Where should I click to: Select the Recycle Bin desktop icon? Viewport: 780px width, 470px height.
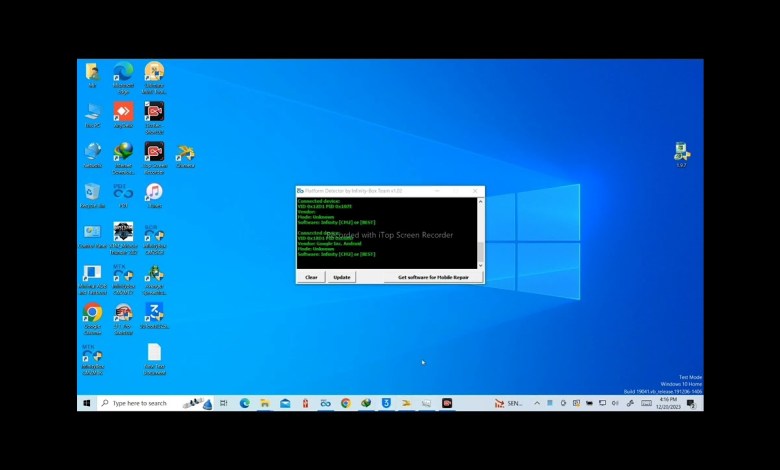pos(93,195)
